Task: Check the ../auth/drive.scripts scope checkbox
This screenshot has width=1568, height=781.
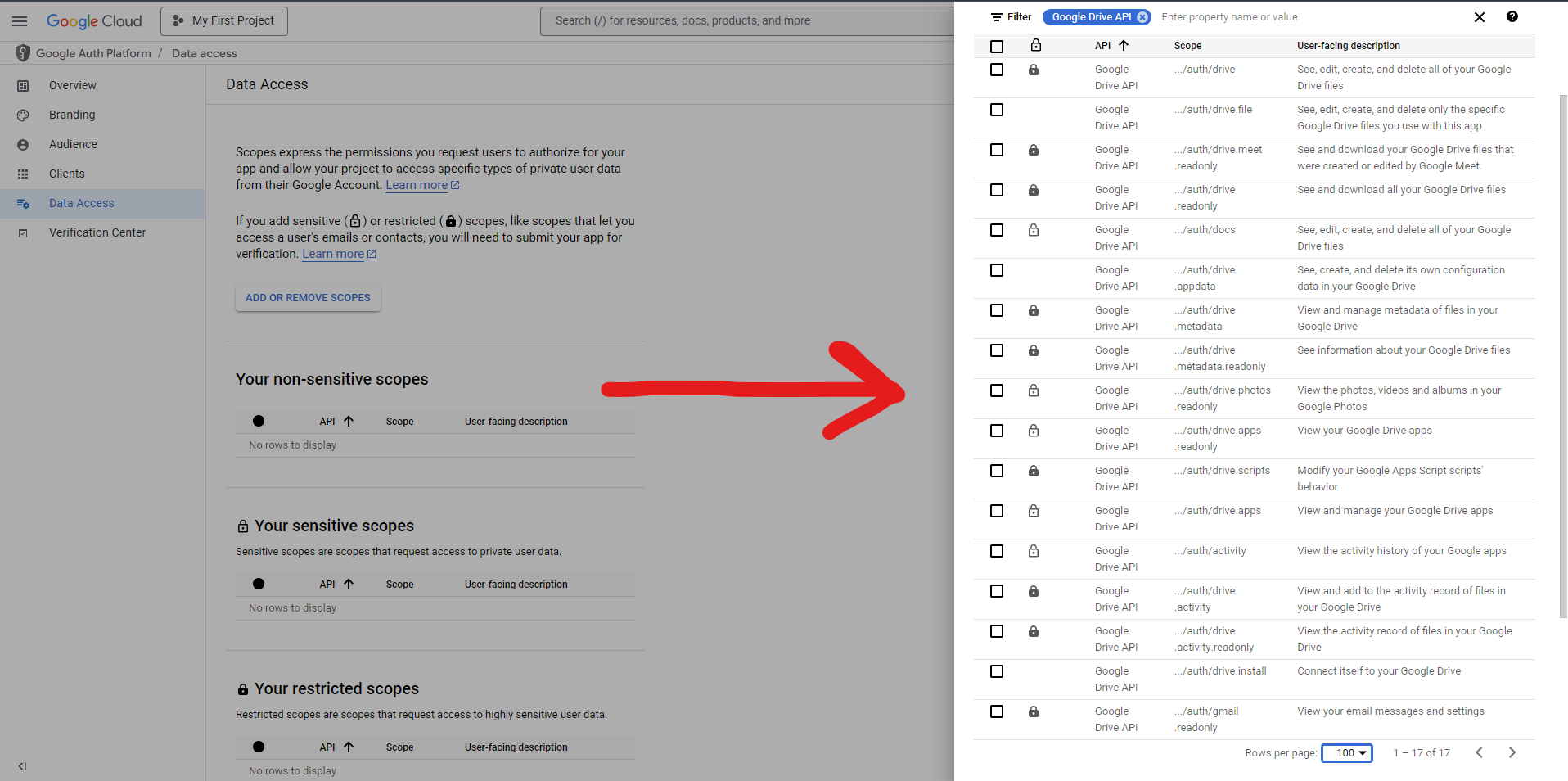Action: click(997, 471)
